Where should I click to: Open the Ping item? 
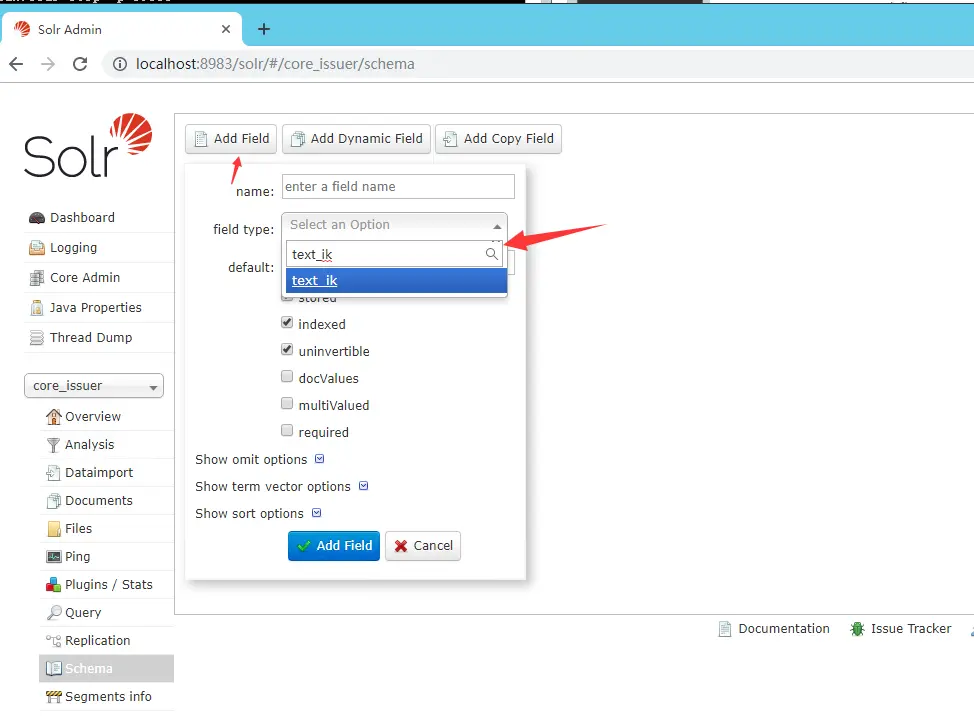77,556
